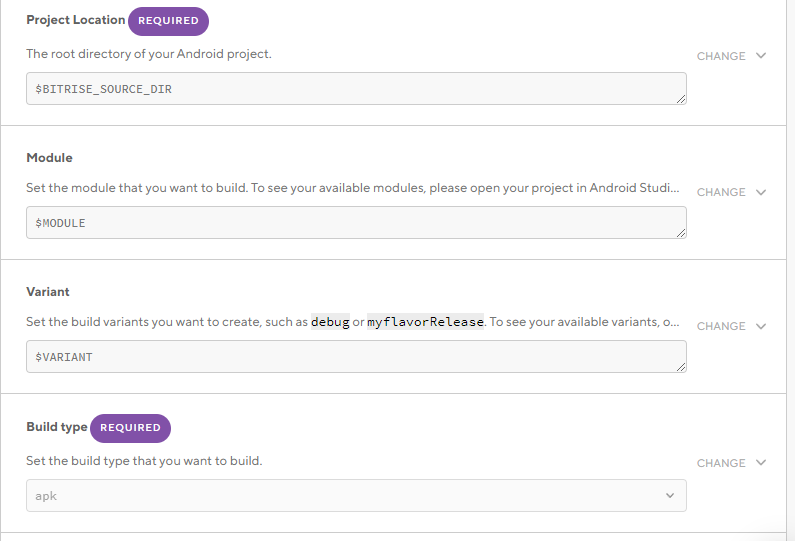The image size is (795, 541).
Task: Expand the Project Location chevron
Action: 761,56
